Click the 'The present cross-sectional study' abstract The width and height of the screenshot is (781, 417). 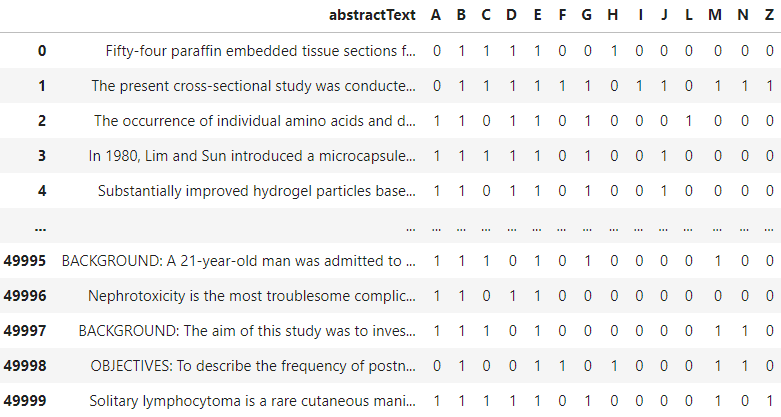pyautogui.click(x=254, y=86)
